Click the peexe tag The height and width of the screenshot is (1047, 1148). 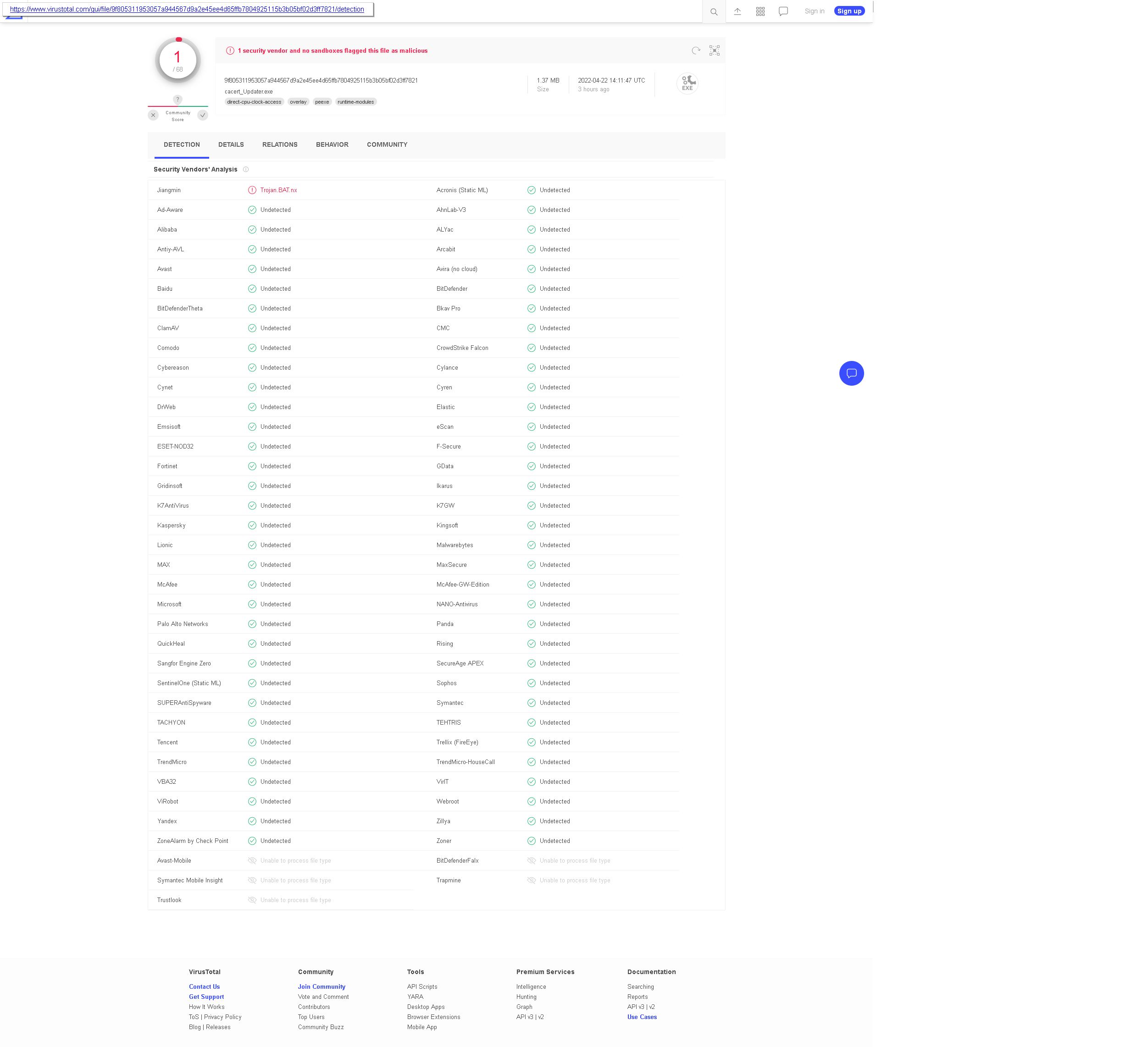pos(322,102)
